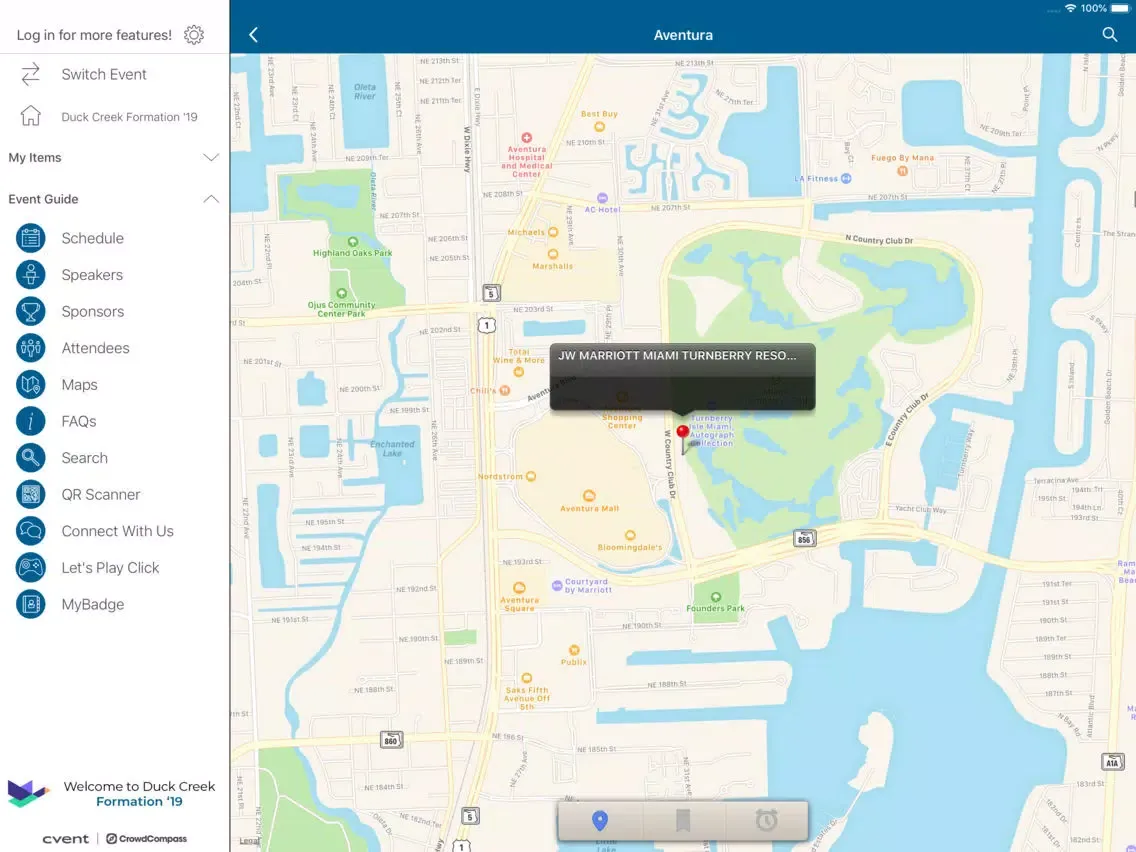This screenshot has width=1136, height=852.
Task: Open settings gear next to login prompt
Action: coord(193,35)
